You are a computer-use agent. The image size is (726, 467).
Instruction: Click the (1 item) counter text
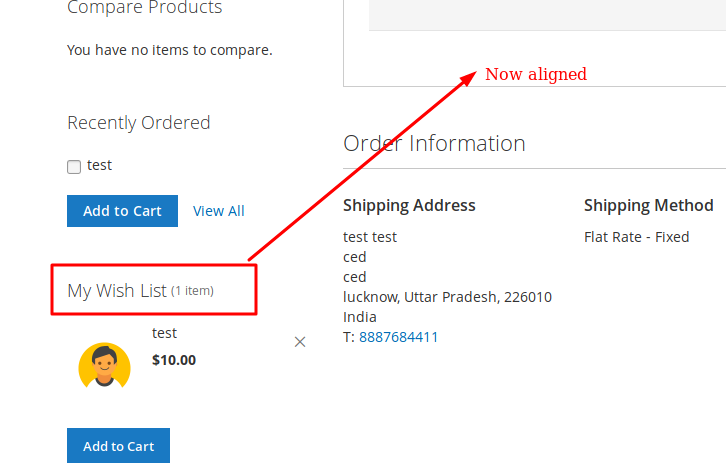click(192, 291)
